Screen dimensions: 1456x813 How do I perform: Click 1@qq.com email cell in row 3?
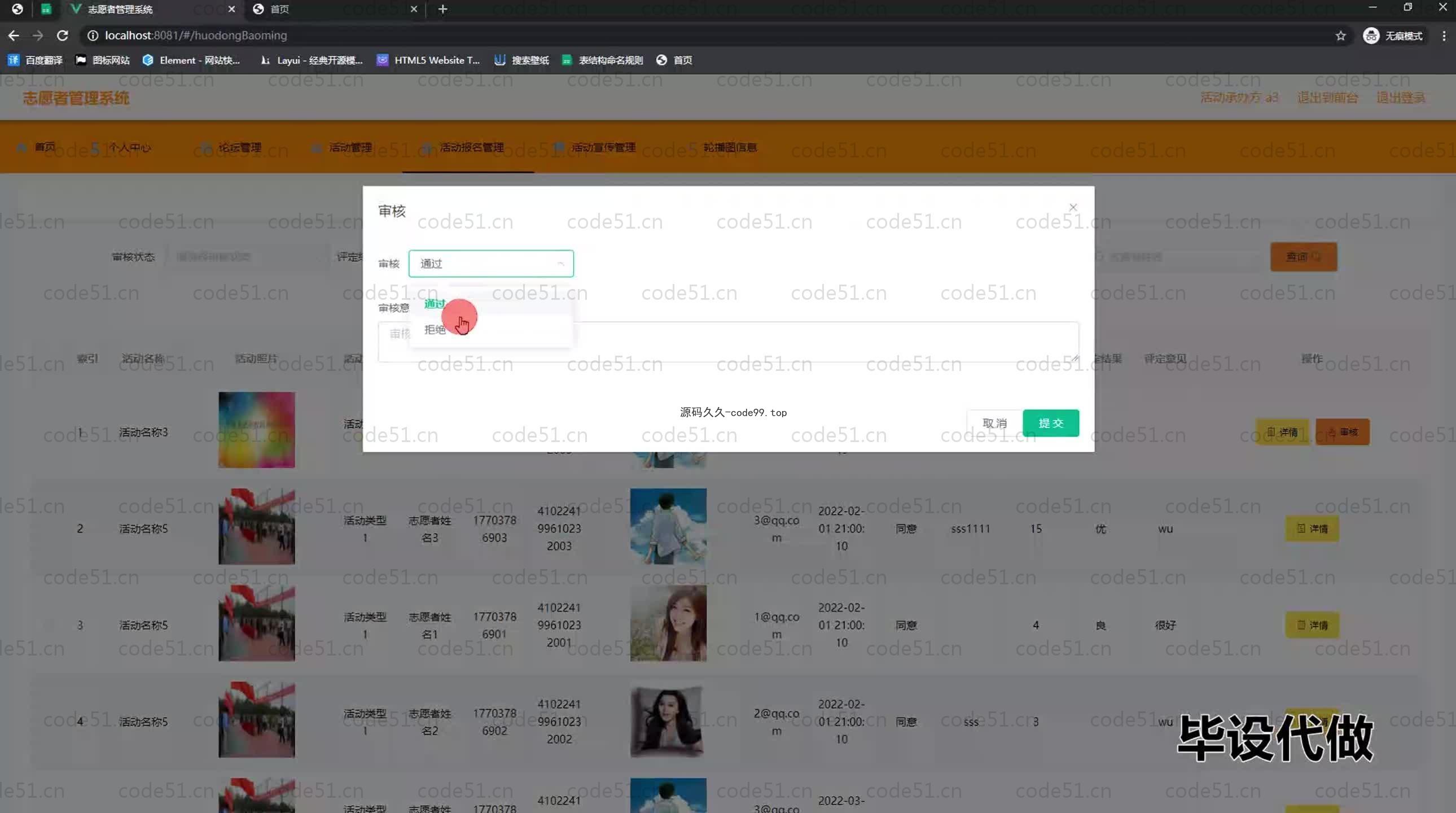[x=777, y=626]
